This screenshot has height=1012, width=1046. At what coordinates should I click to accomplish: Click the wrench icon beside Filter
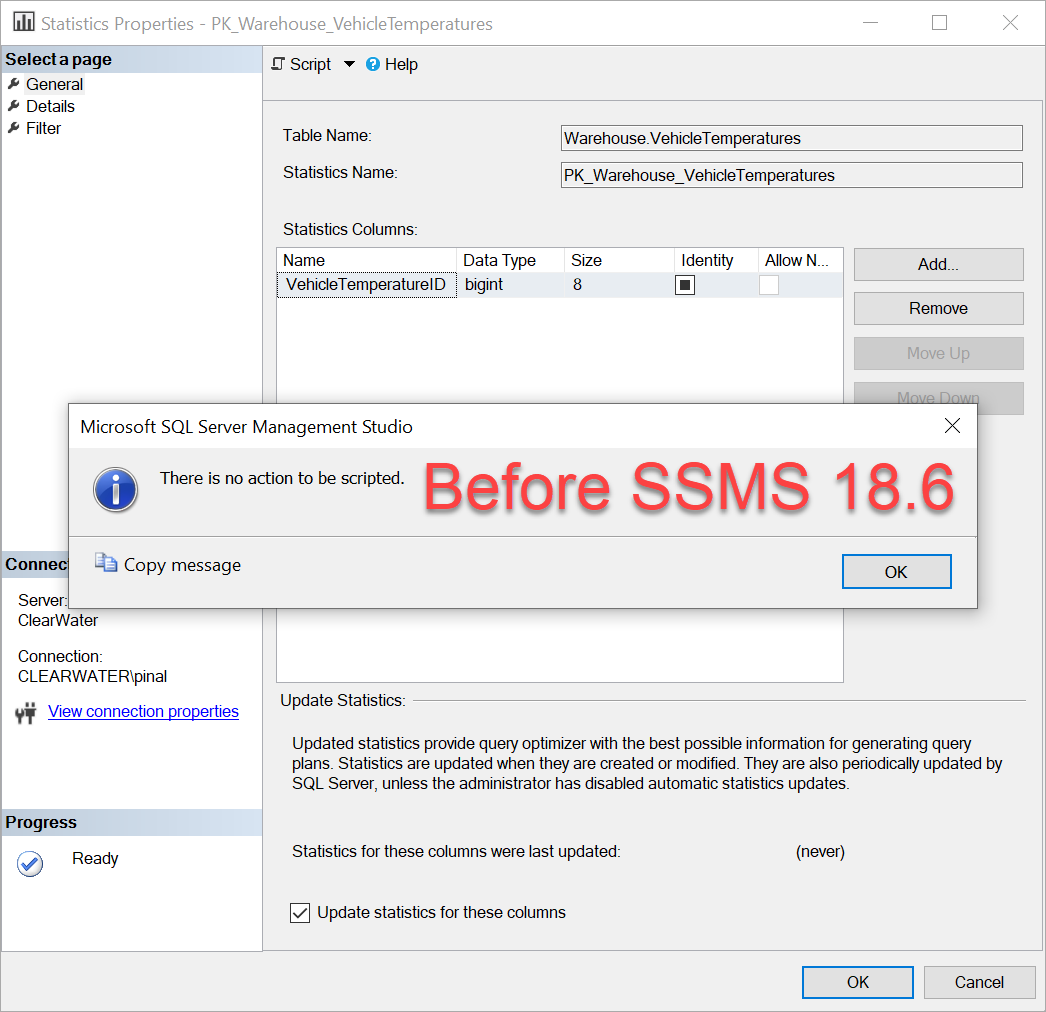tap(13, 128)
